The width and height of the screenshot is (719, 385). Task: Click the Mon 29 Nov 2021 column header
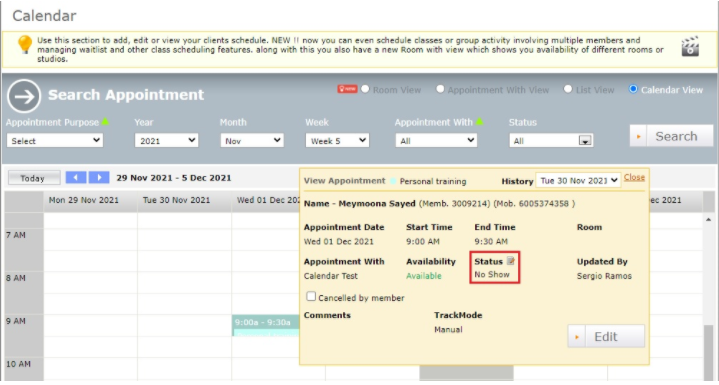pos(83,200)
